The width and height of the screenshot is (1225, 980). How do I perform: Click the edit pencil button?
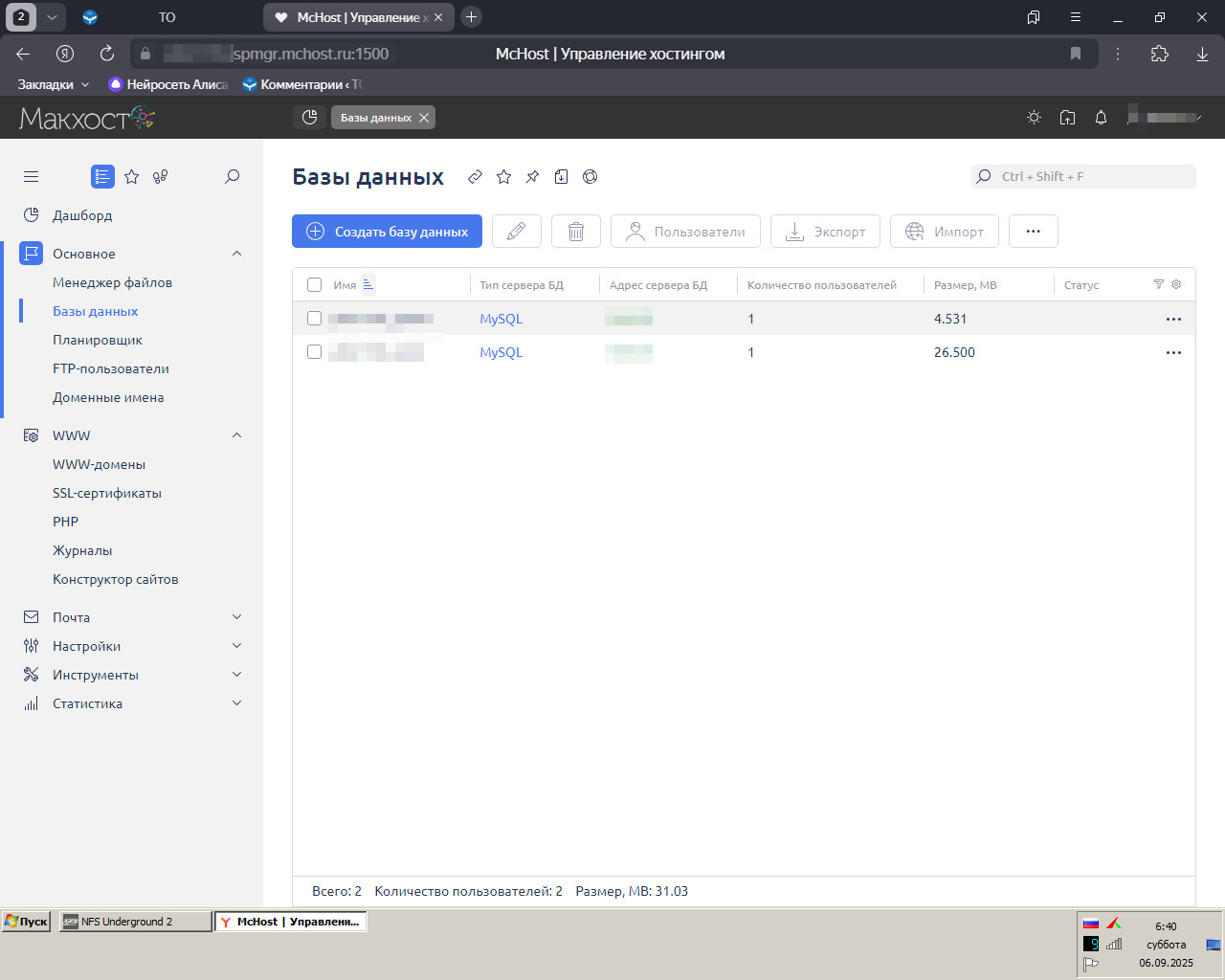[x=517, y=232]
